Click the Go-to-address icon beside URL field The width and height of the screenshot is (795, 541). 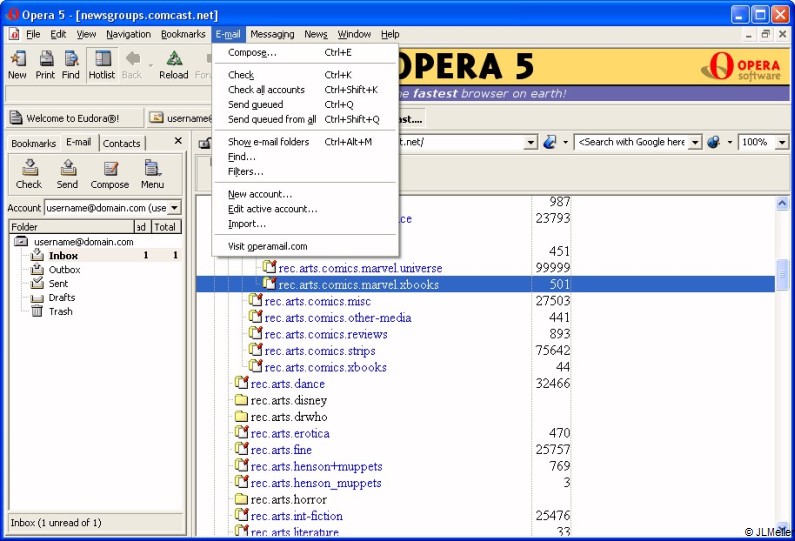click(x=550, y=142)
